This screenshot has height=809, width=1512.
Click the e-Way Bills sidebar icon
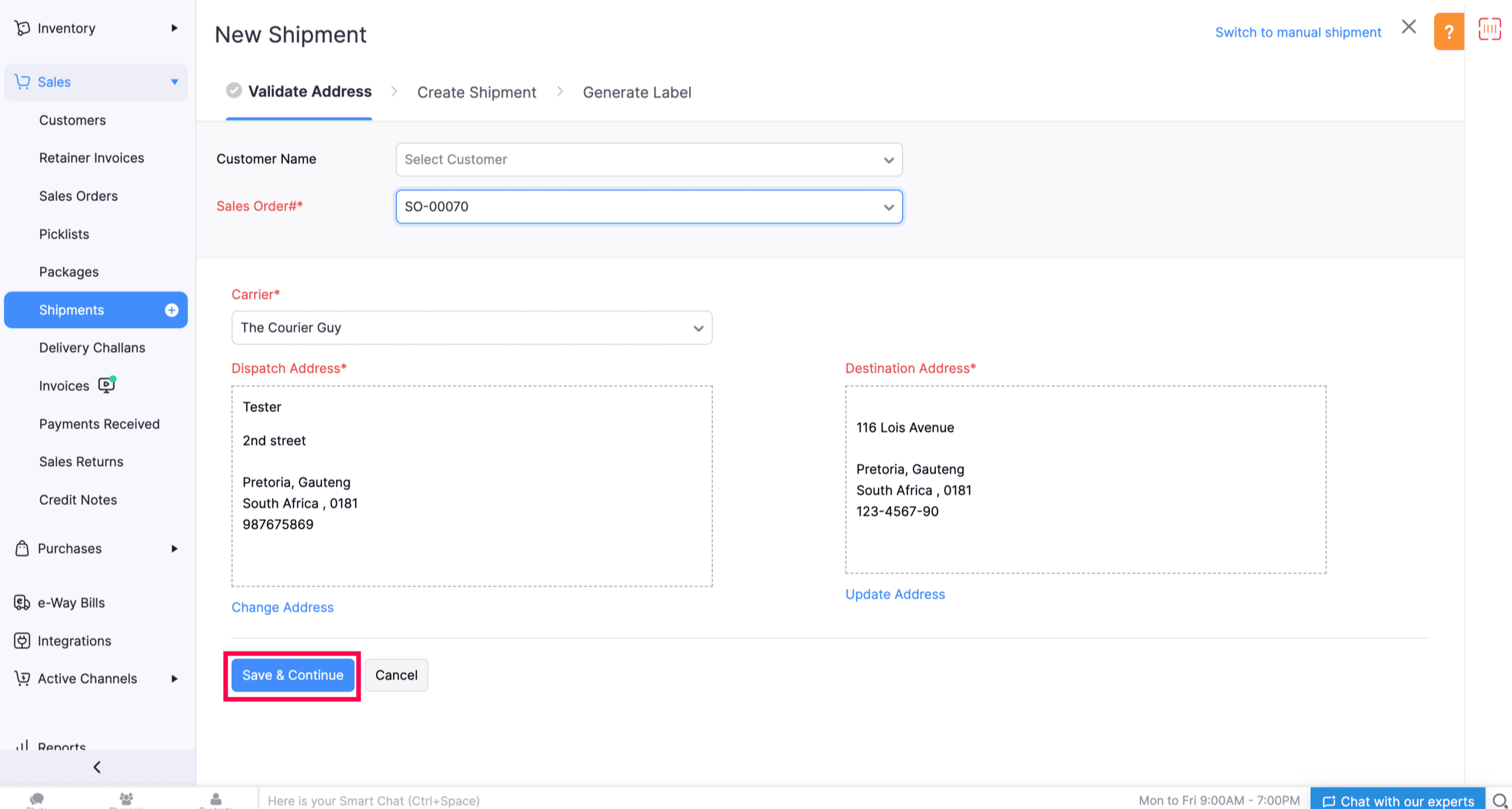[x=22, y=602]
